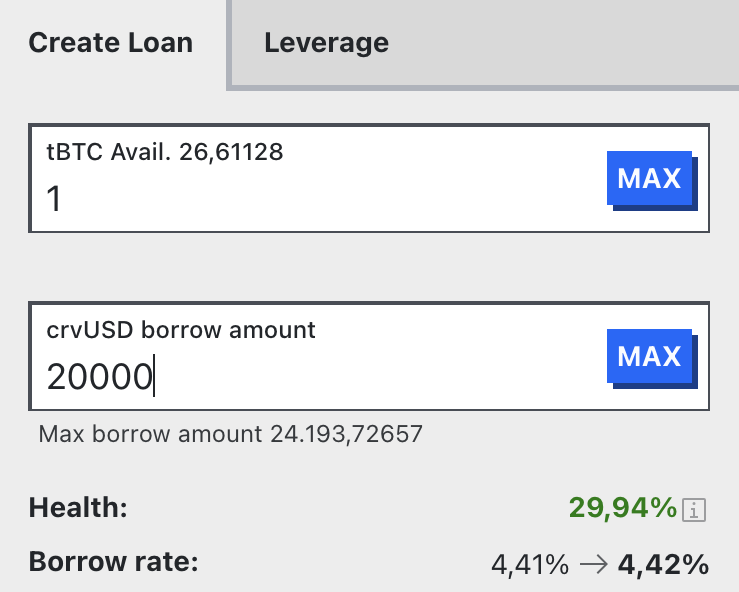739x592 pixels.
Task: Click the crvUSD borrow amount label
Action: (x=181, y=329)
